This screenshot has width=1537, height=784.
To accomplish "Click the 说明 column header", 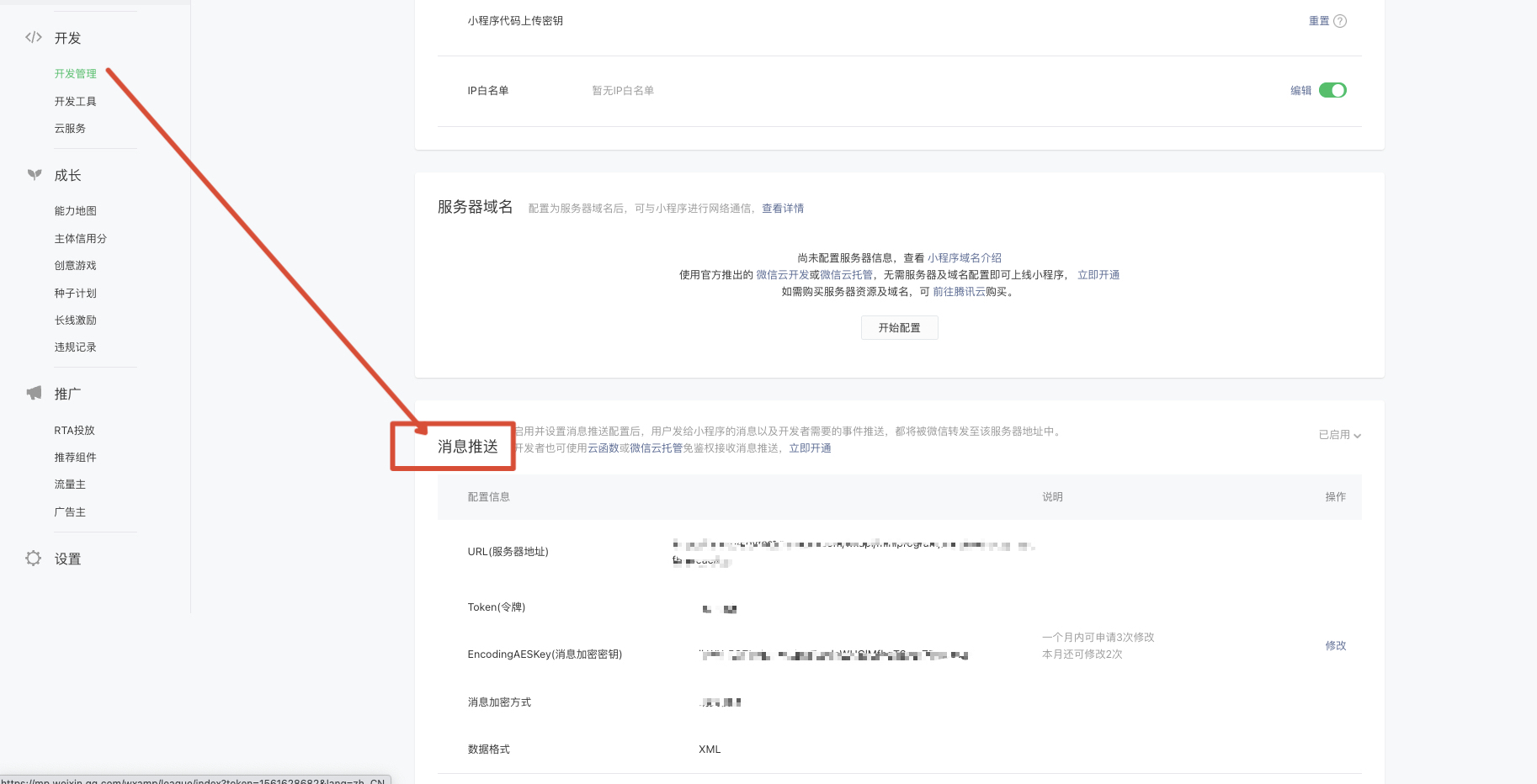I will click(1052, 497).
